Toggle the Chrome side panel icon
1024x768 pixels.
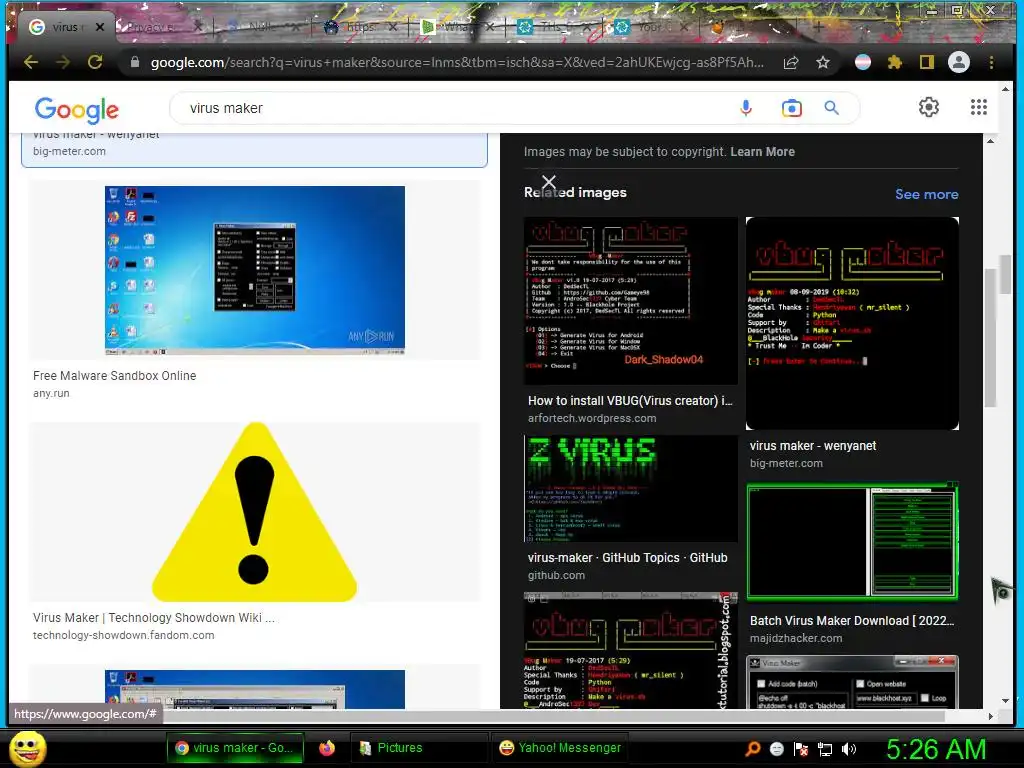coord(927,63)
